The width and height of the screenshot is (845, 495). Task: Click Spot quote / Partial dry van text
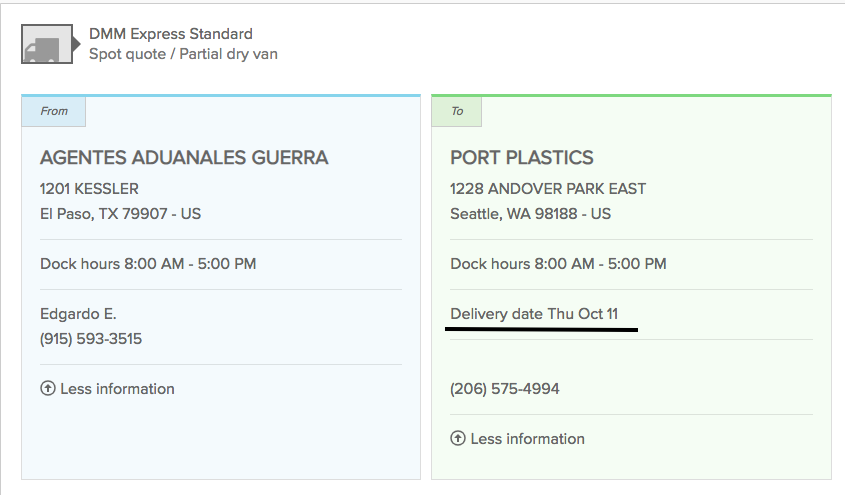pos(183,54)
